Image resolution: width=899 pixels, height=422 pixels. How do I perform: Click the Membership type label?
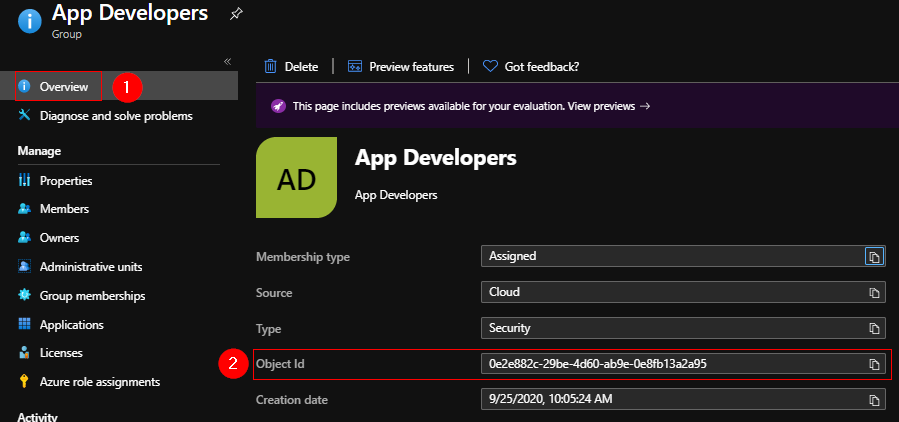(303, 257)
